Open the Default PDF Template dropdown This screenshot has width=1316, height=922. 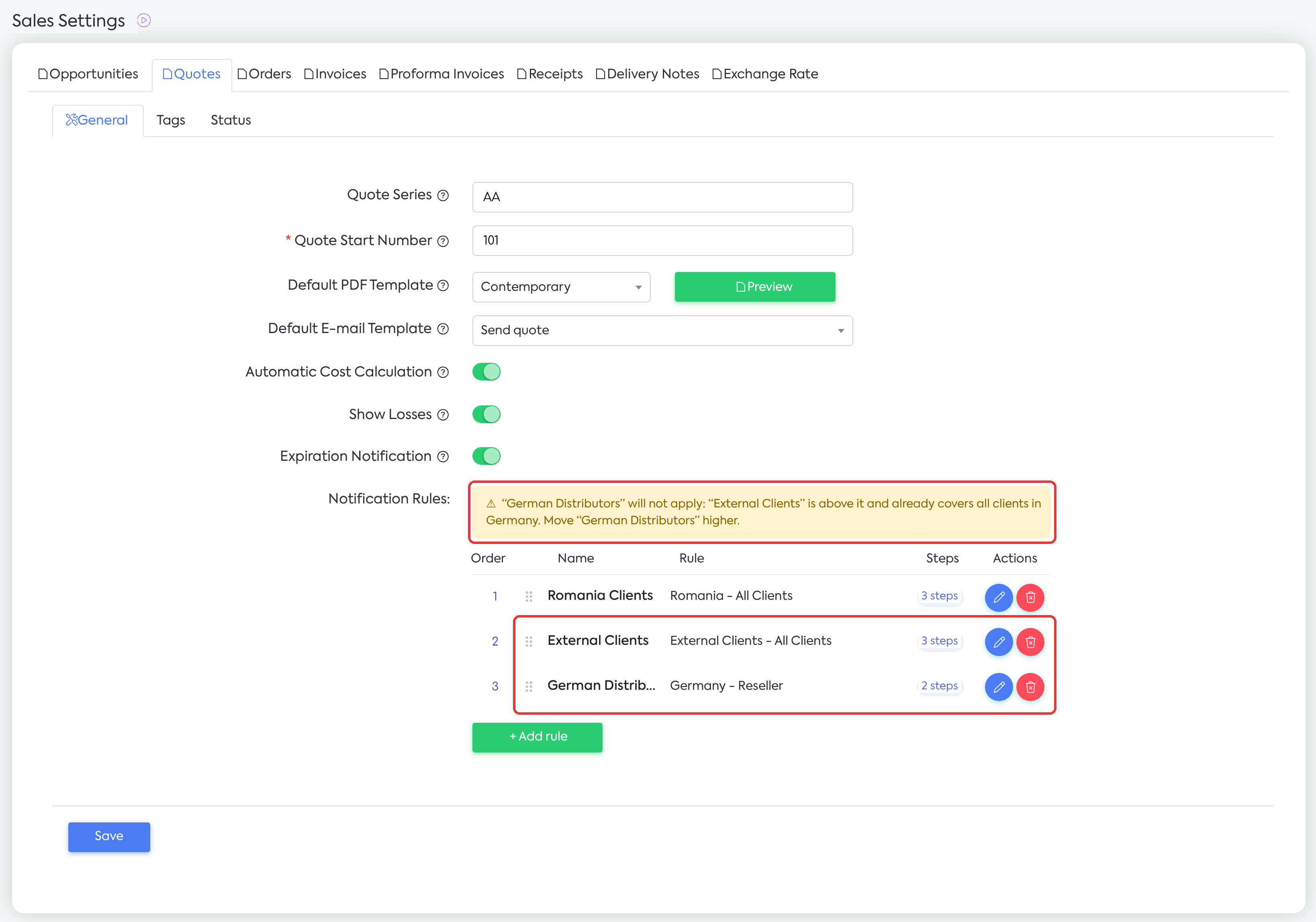point(561,287)
